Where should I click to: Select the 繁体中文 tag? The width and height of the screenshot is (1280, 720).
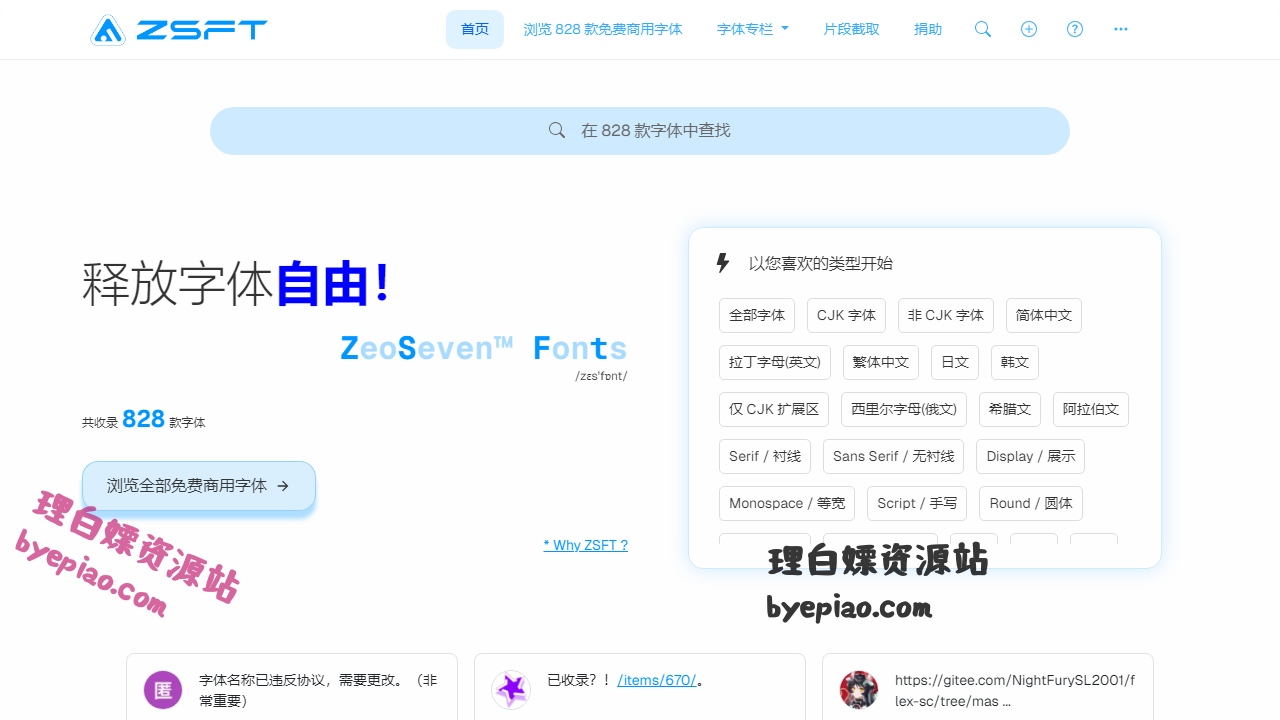point(881,362)
